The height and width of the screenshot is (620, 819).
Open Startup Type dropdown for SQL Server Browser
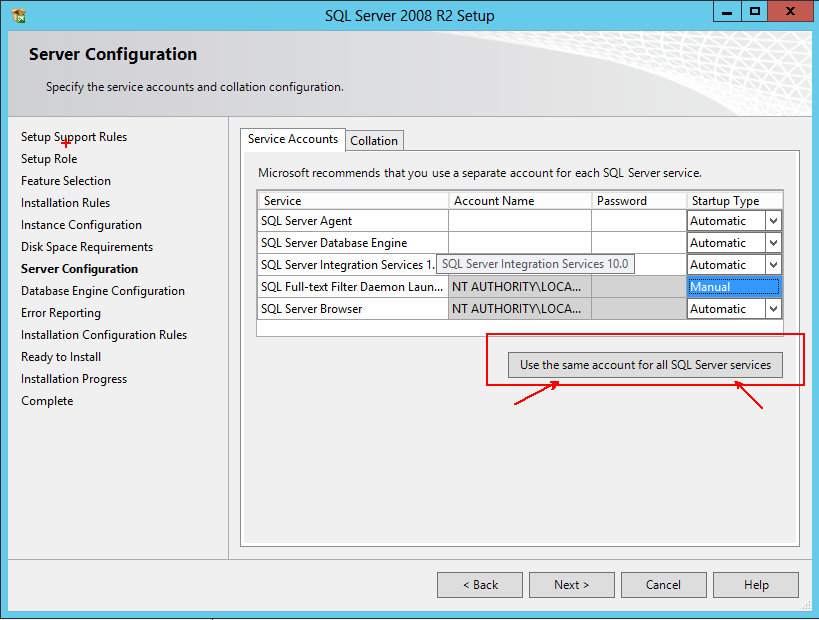coord(774,309)
